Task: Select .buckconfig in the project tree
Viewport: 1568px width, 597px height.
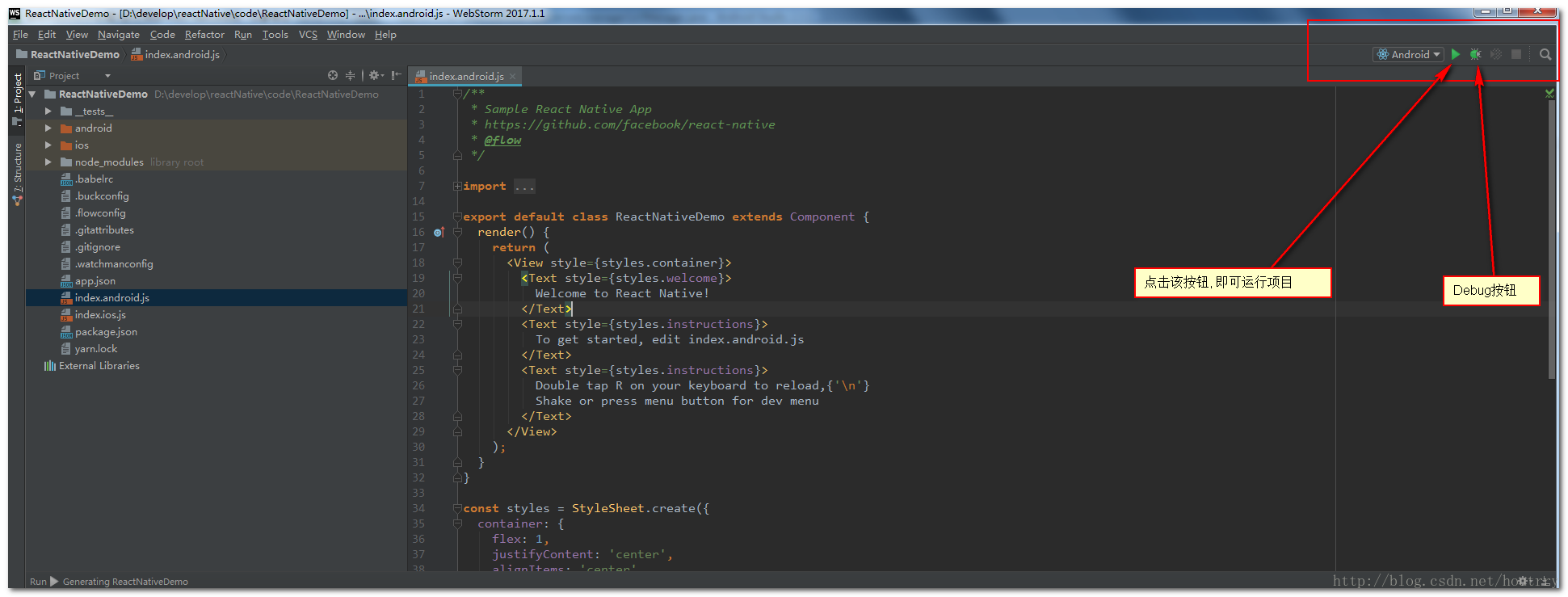Action: pyautogui.click(x=102, y=195)
